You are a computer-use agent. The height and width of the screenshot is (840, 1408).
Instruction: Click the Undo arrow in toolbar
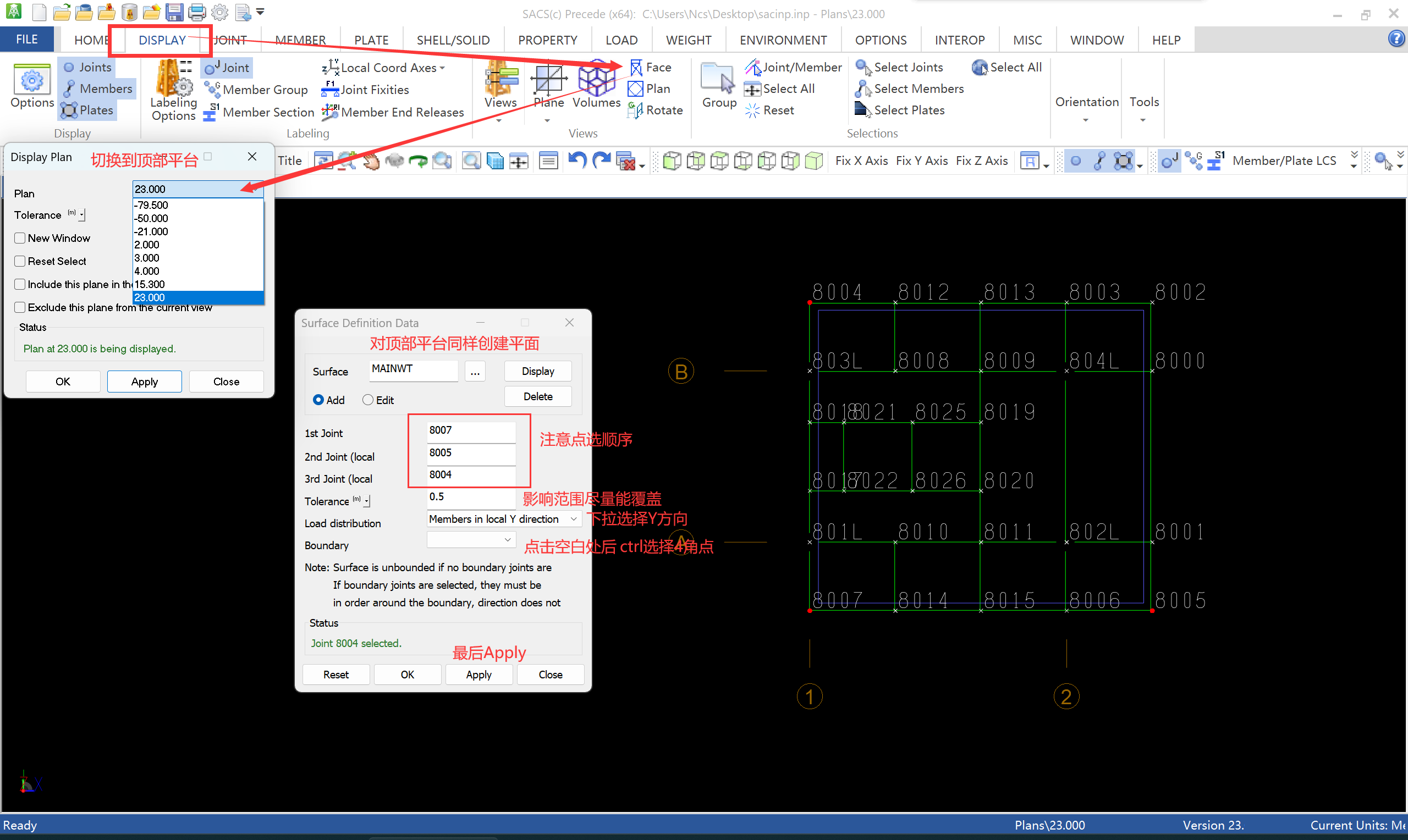576,161
